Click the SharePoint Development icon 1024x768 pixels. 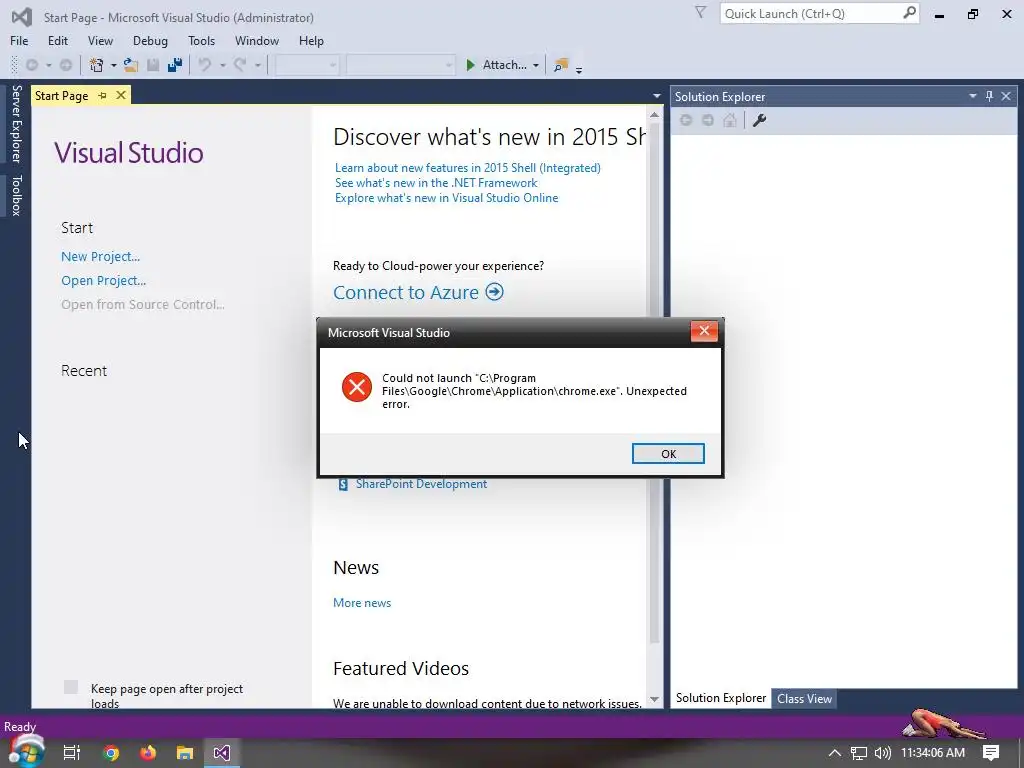[343, 485]
